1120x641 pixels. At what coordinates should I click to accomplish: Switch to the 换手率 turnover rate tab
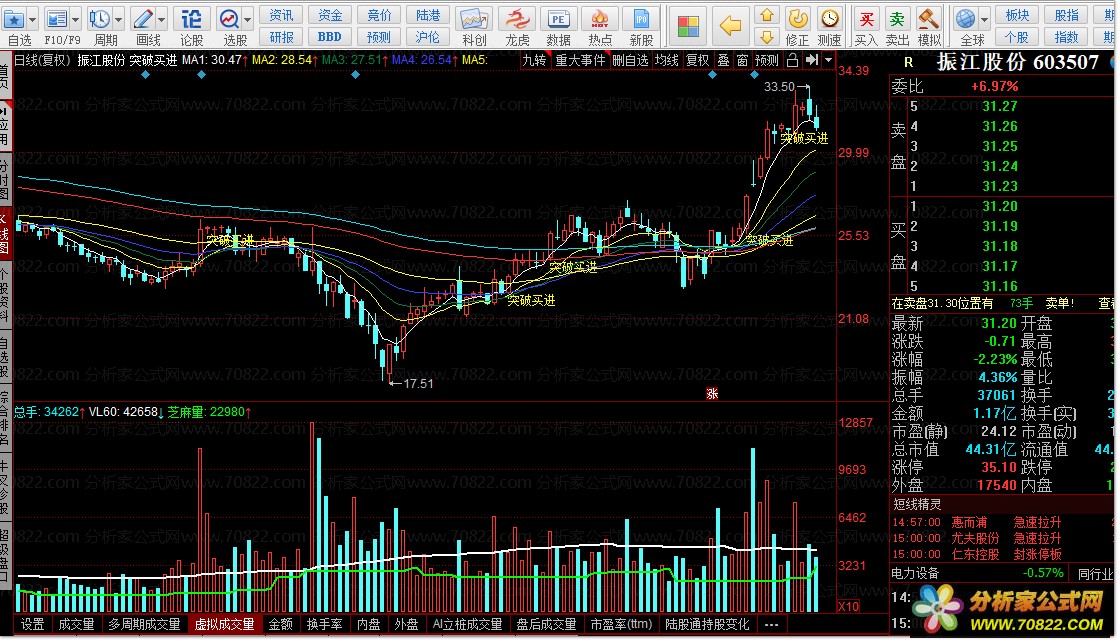point(324,624)
